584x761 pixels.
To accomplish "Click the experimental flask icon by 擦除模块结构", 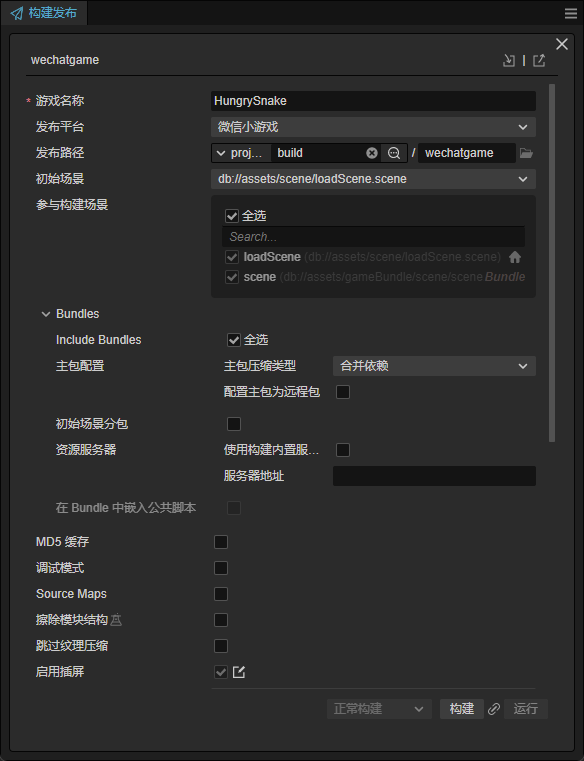I will 116,620.
